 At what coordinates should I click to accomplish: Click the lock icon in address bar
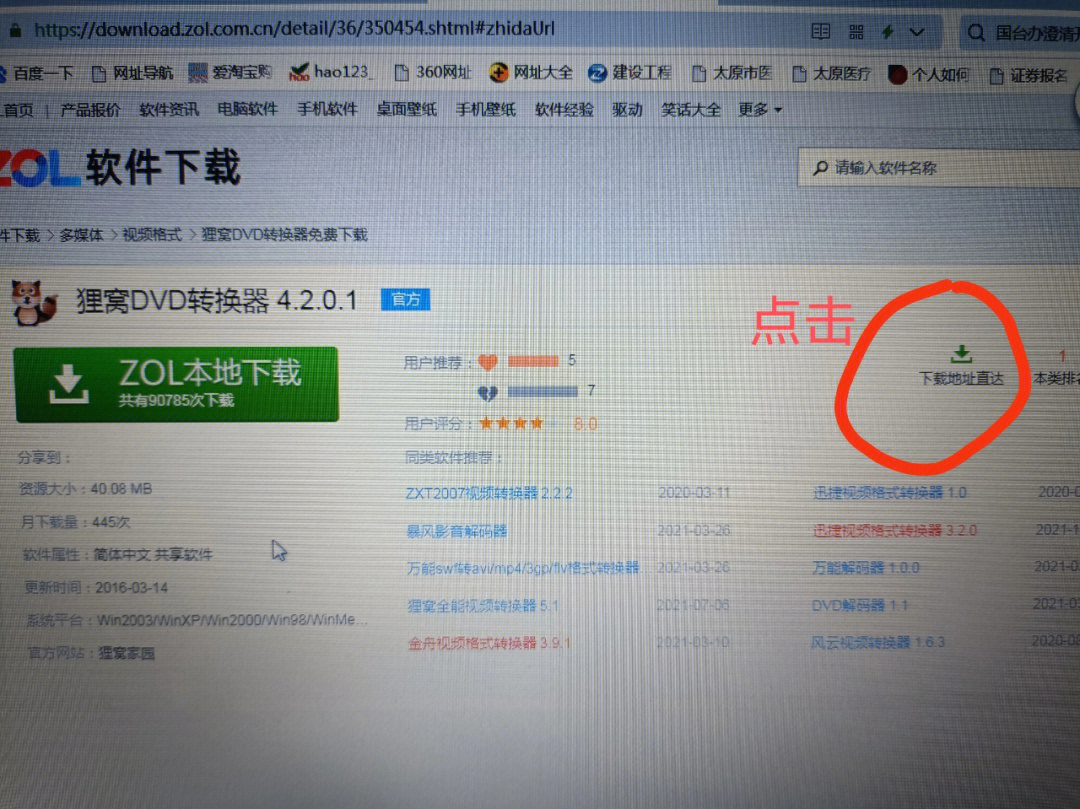click(15, 30)
